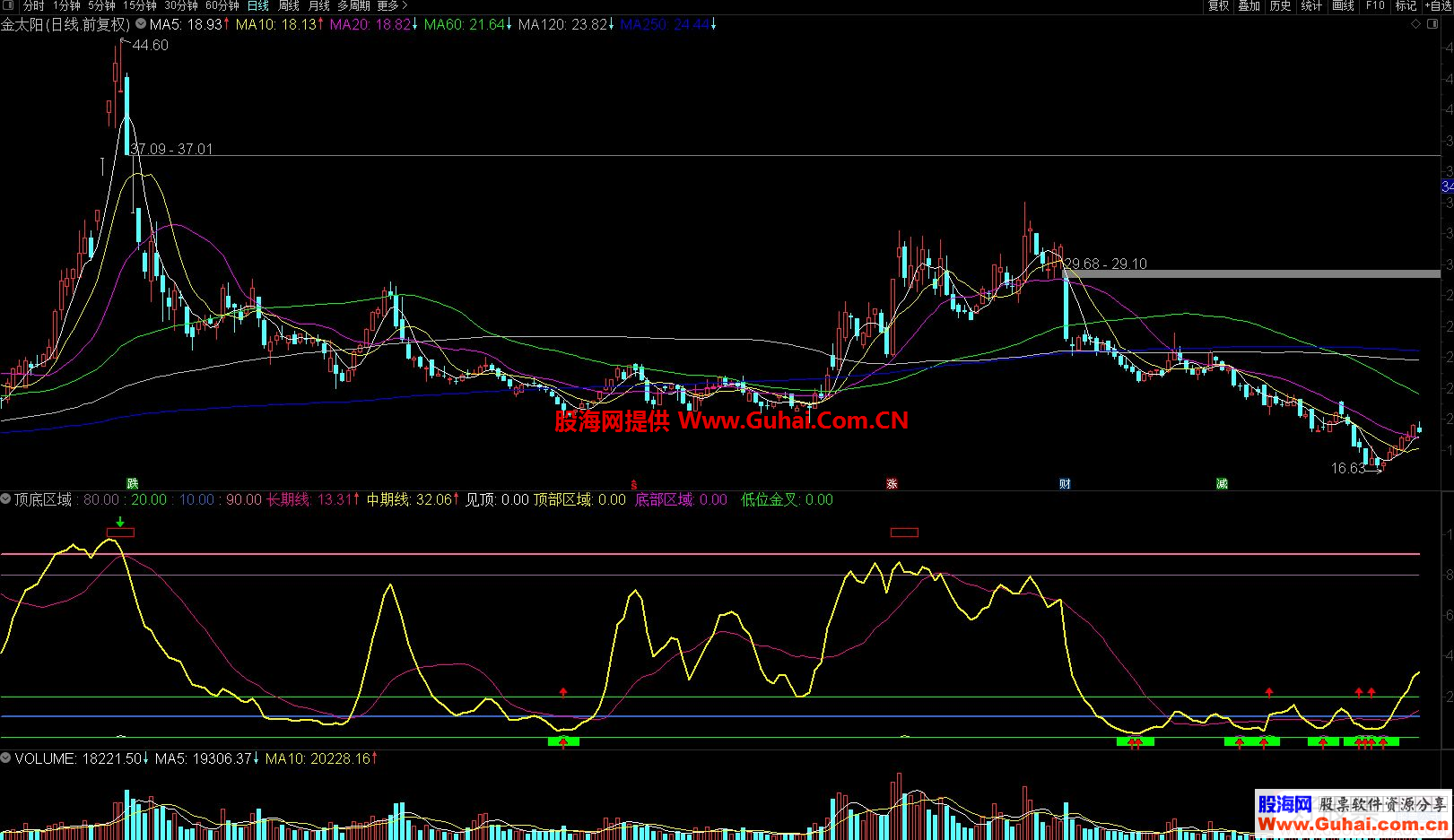Viewport: 1454px width, 840px height.
Task: Switch to 月线 monthly chart
Action: point(319,5)
